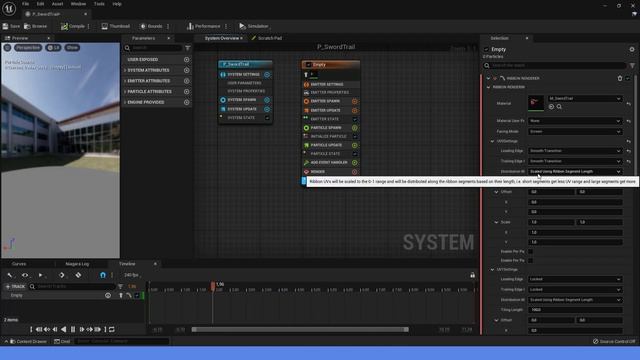Open the Selection panel settings gear
The width and height of the screenshot is (640, 360).
click(x=632, y=49)
